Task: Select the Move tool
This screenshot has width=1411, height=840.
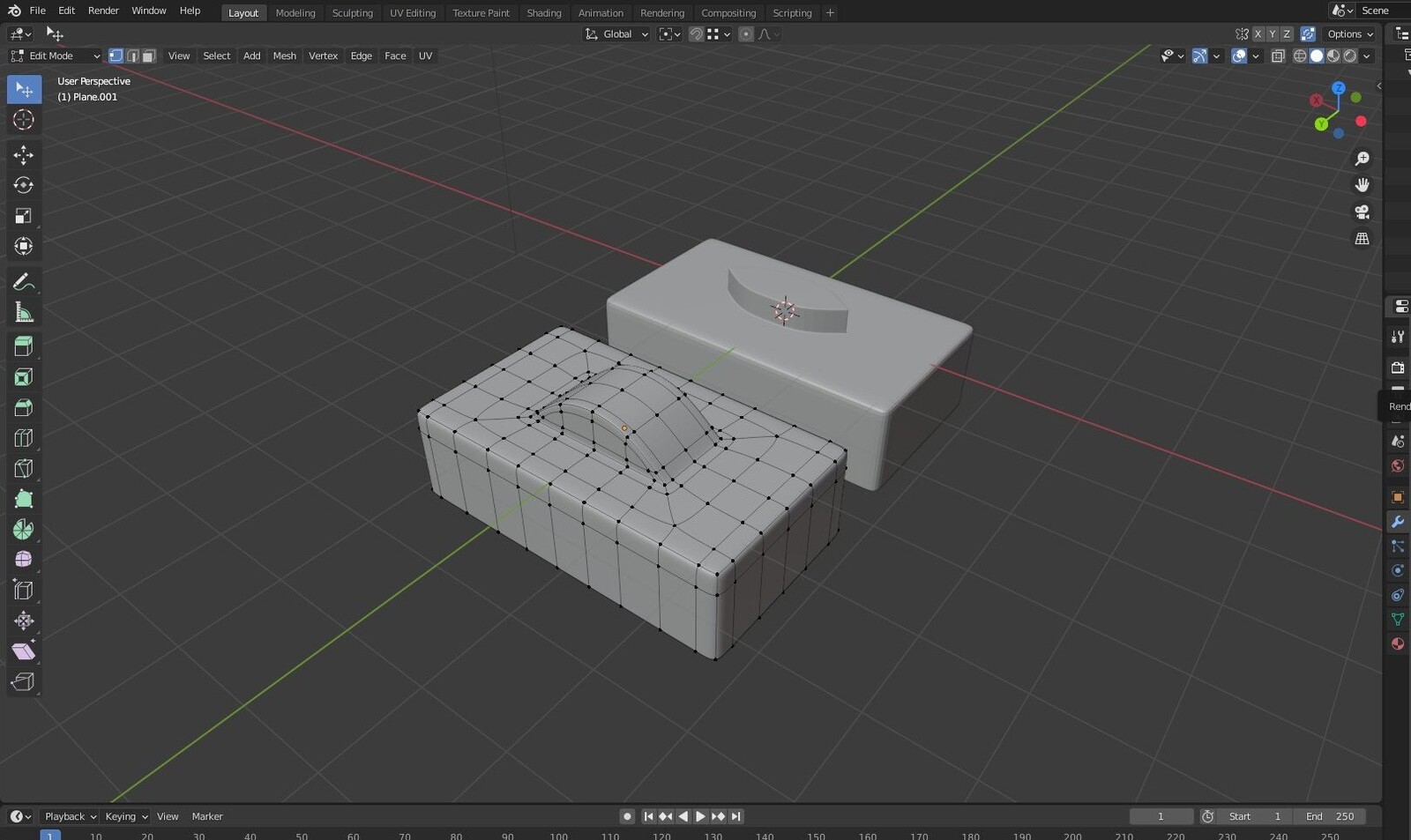Action: [24, 155]
